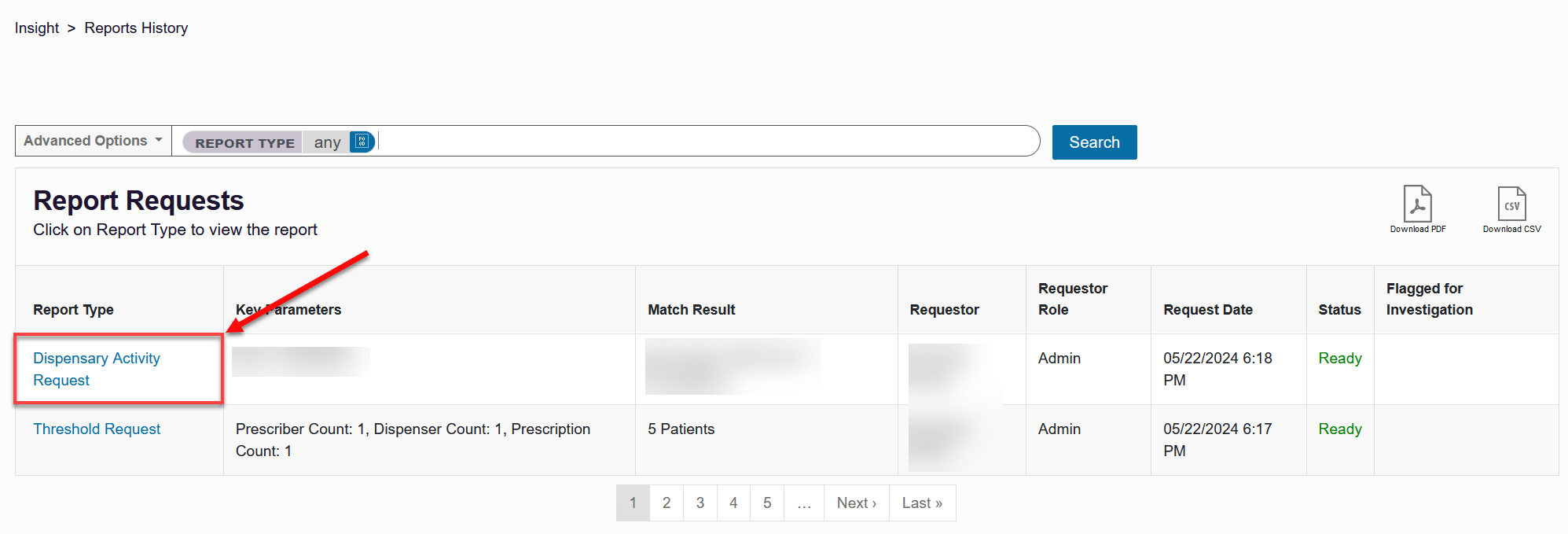The image size is (1568, 534).
Task: Go to pagination page 5
Action: click(766, 503)
